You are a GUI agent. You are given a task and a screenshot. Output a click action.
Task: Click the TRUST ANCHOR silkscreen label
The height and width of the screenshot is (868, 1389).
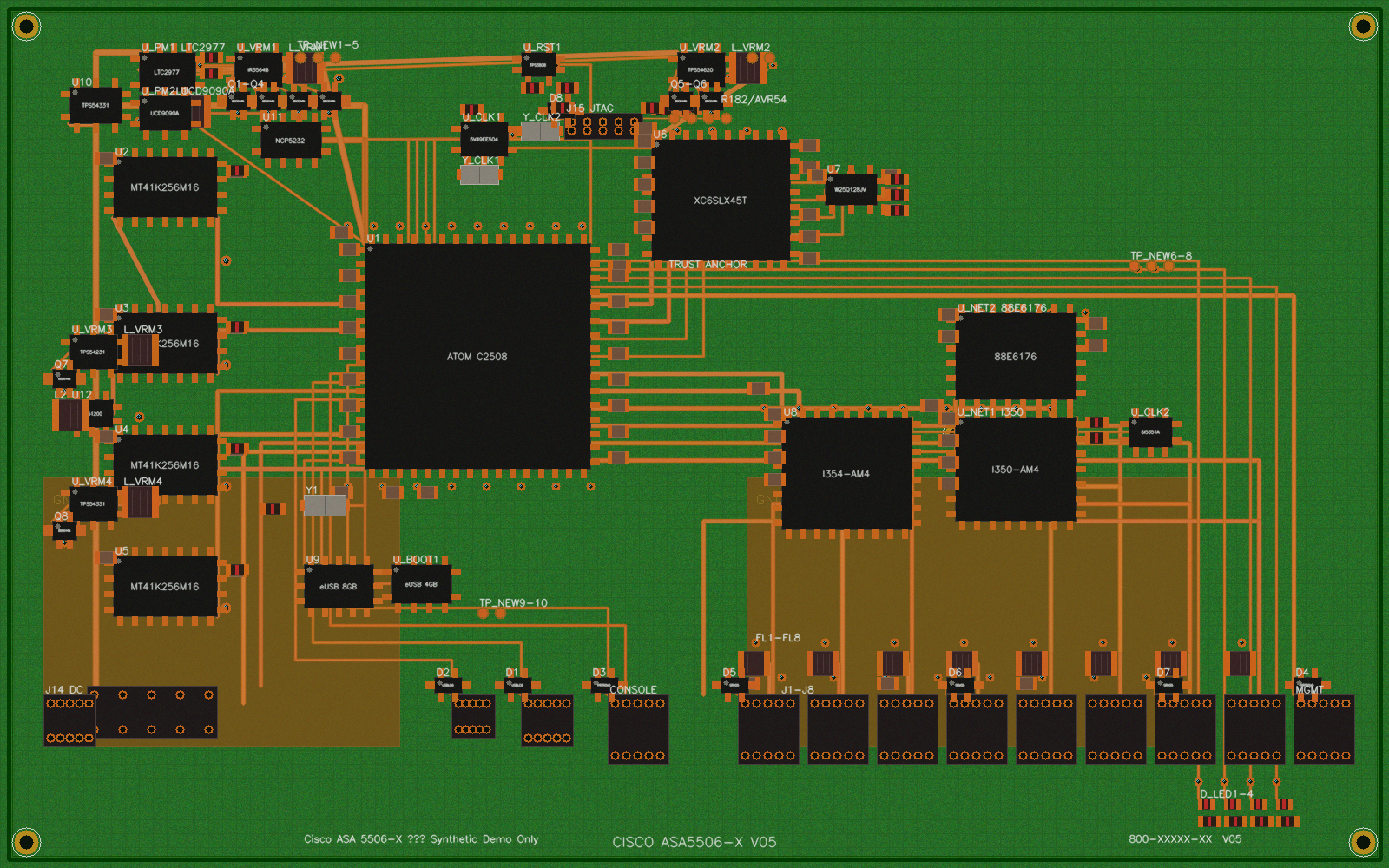[x=708, y=265]
